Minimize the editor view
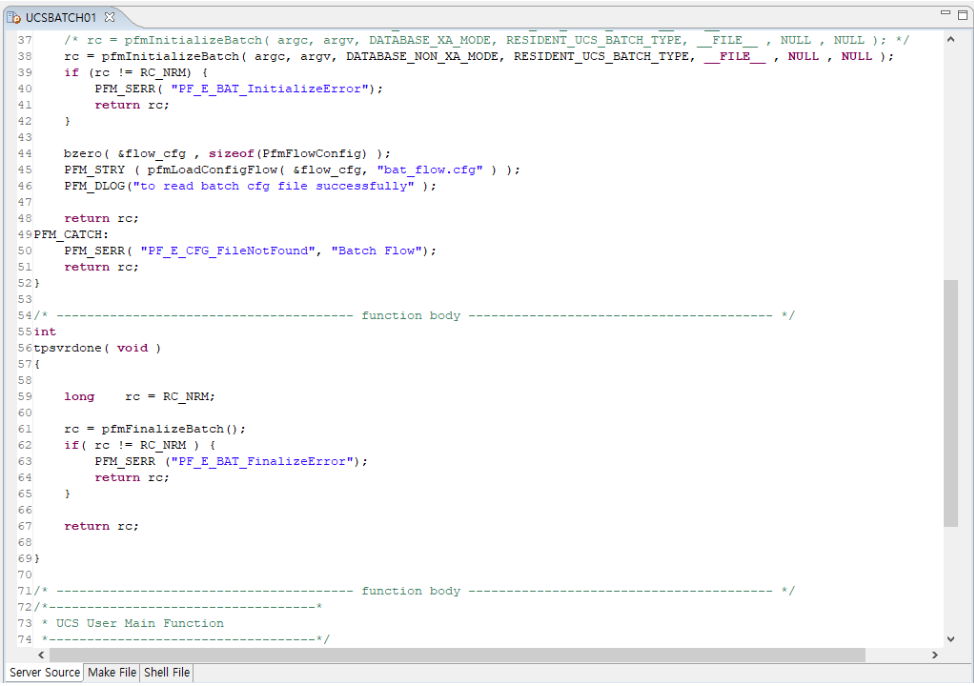The image size is (974, 686). [946, 10]
